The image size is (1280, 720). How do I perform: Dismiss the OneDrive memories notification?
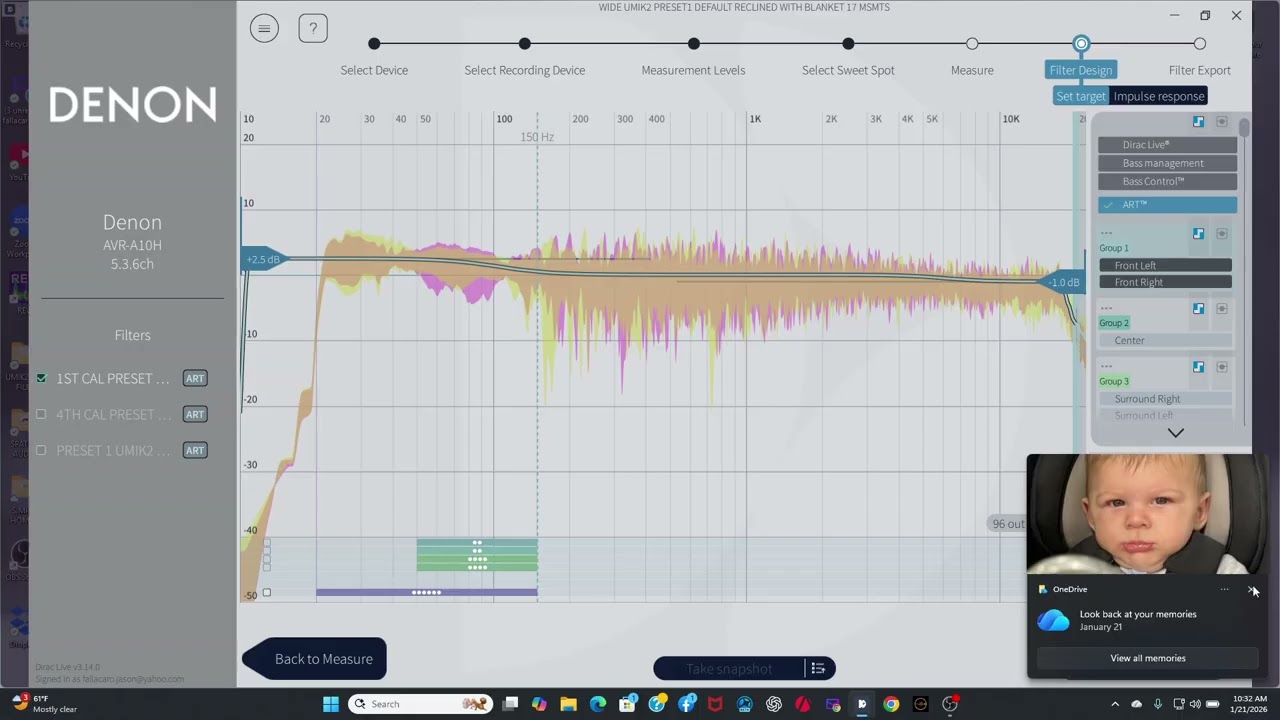[x=1253, y=590]
